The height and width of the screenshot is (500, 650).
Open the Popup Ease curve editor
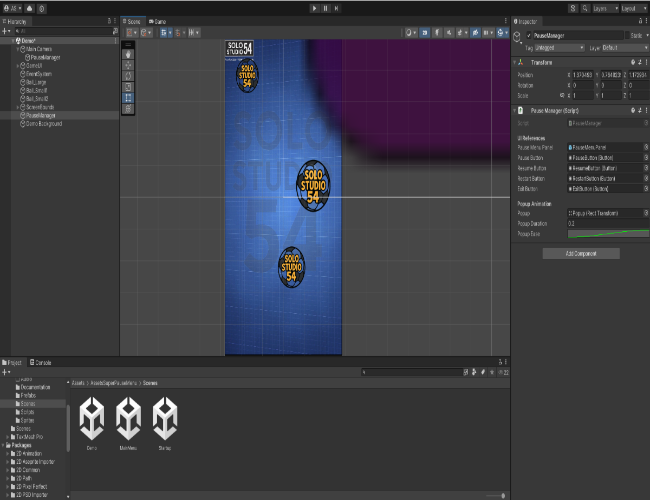pyautogui.click(x=608, y=234)
